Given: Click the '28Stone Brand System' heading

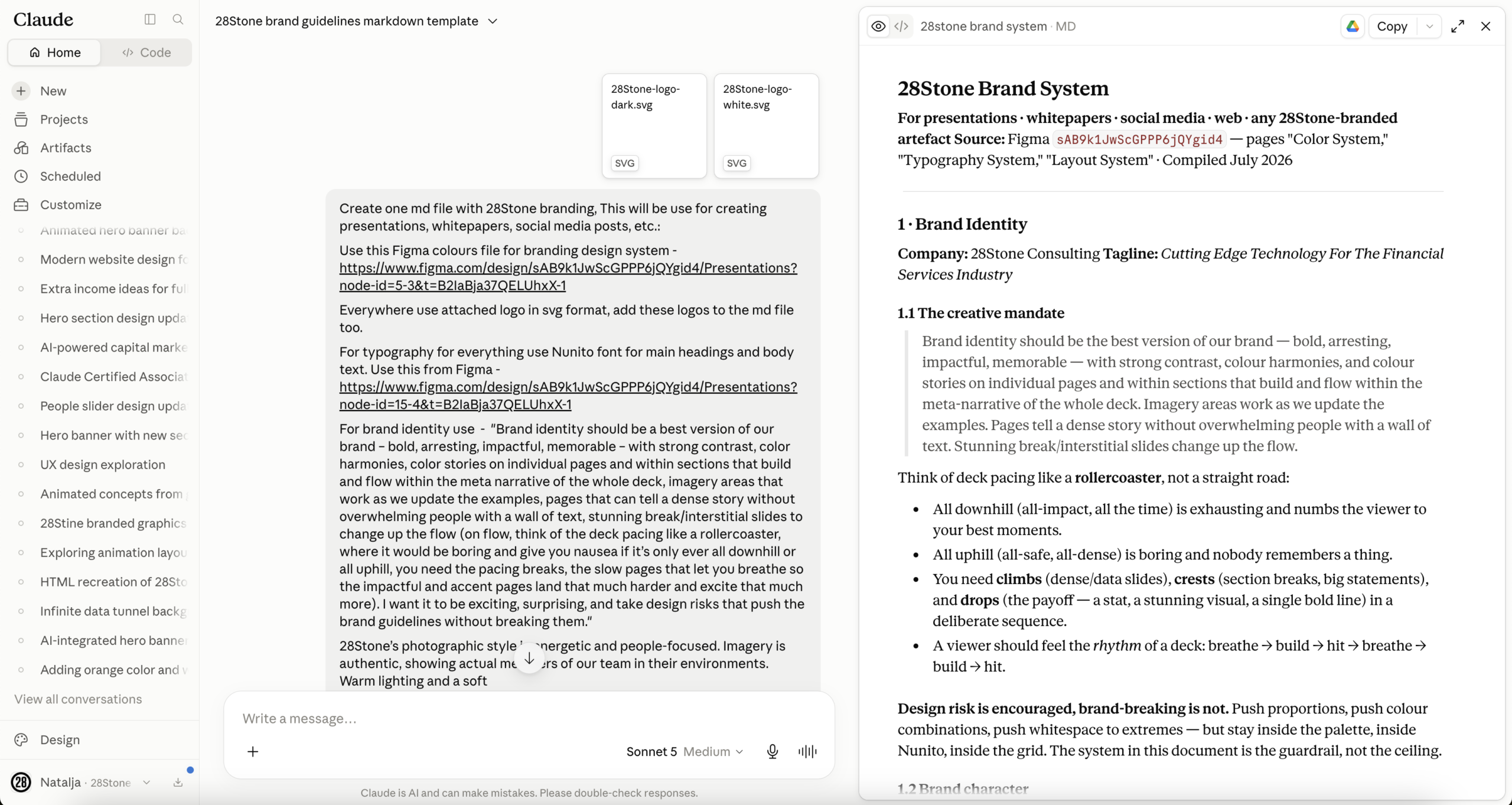Looking at the screenshot, I should (x=1003, y=89).
